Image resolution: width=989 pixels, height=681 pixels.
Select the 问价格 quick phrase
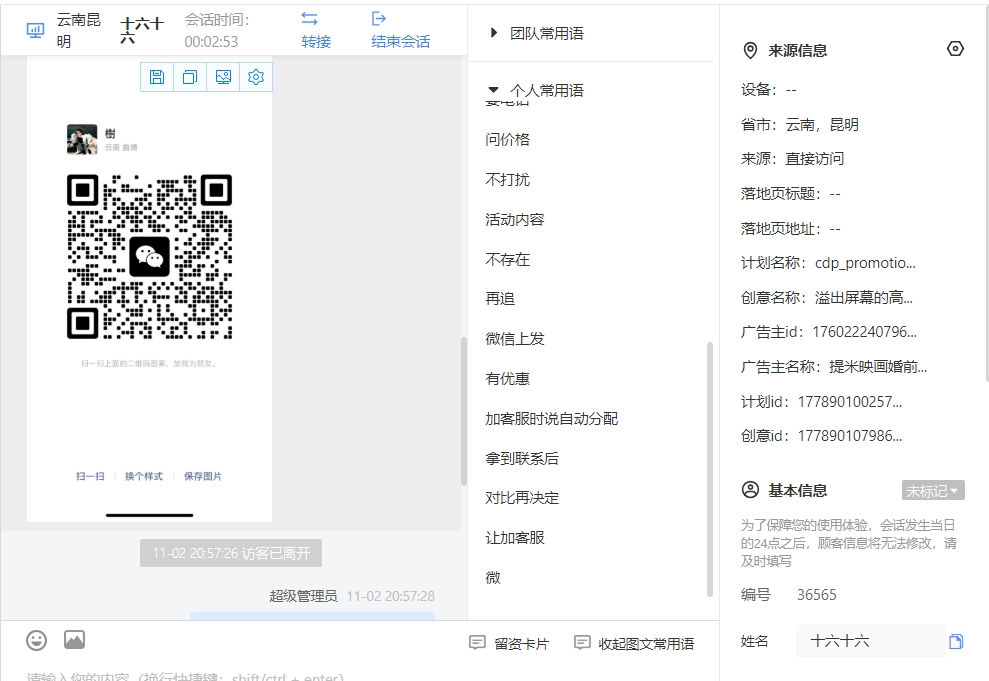508,139
